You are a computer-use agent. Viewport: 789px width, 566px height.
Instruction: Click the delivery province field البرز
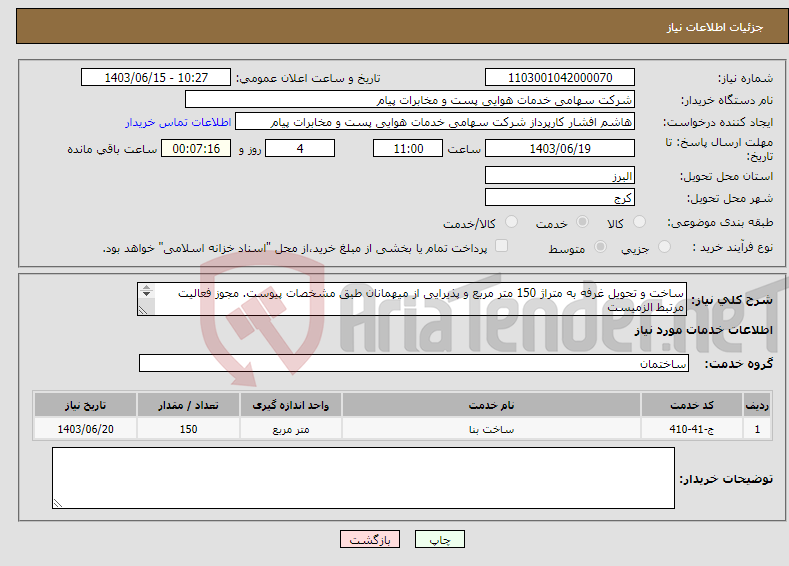click(560, 176)
